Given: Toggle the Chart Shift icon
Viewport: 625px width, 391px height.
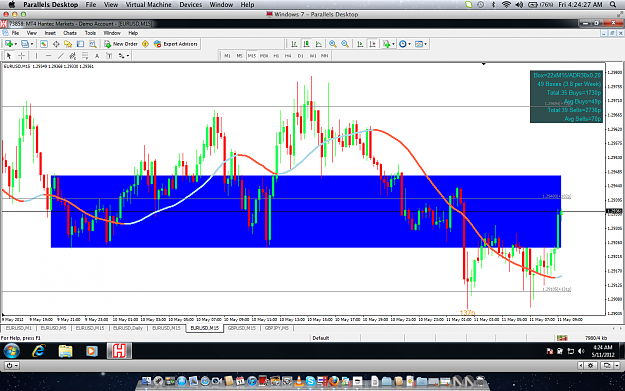Looking at the screenshot, I should (373, 44).
